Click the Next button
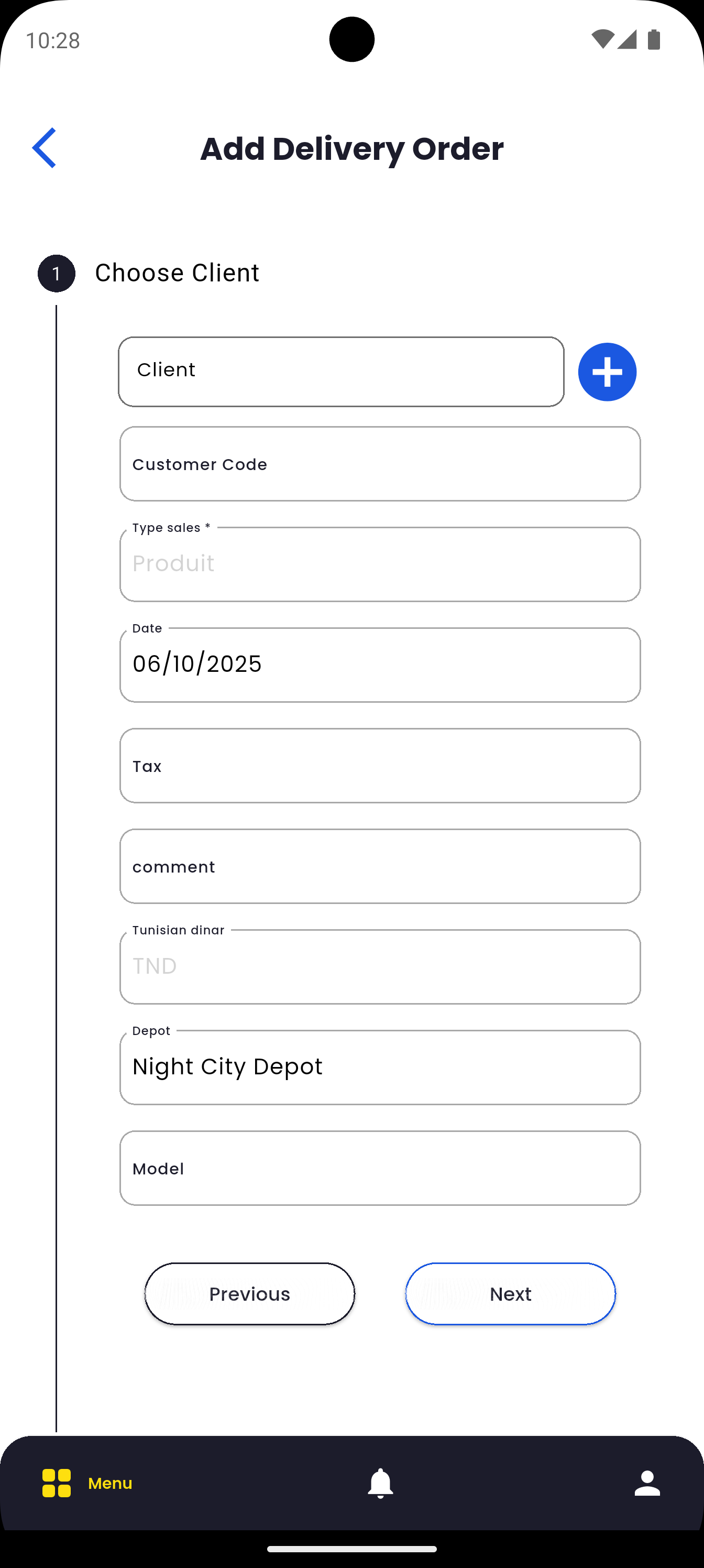This screenshot has width=704, height=1568. [x=510, y=1293]
